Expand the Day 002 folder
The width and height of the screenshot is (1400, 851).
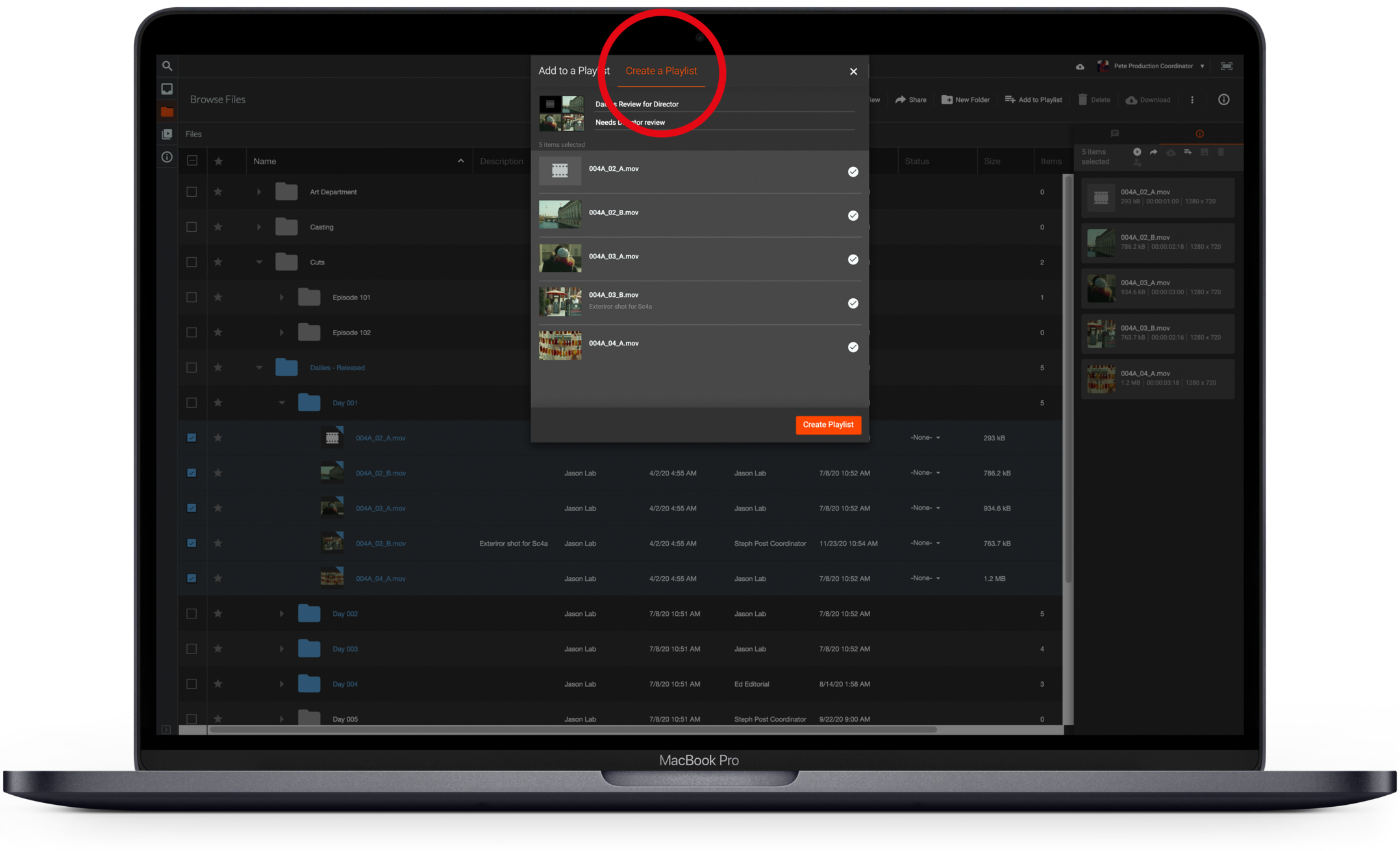tap(281, 614)
